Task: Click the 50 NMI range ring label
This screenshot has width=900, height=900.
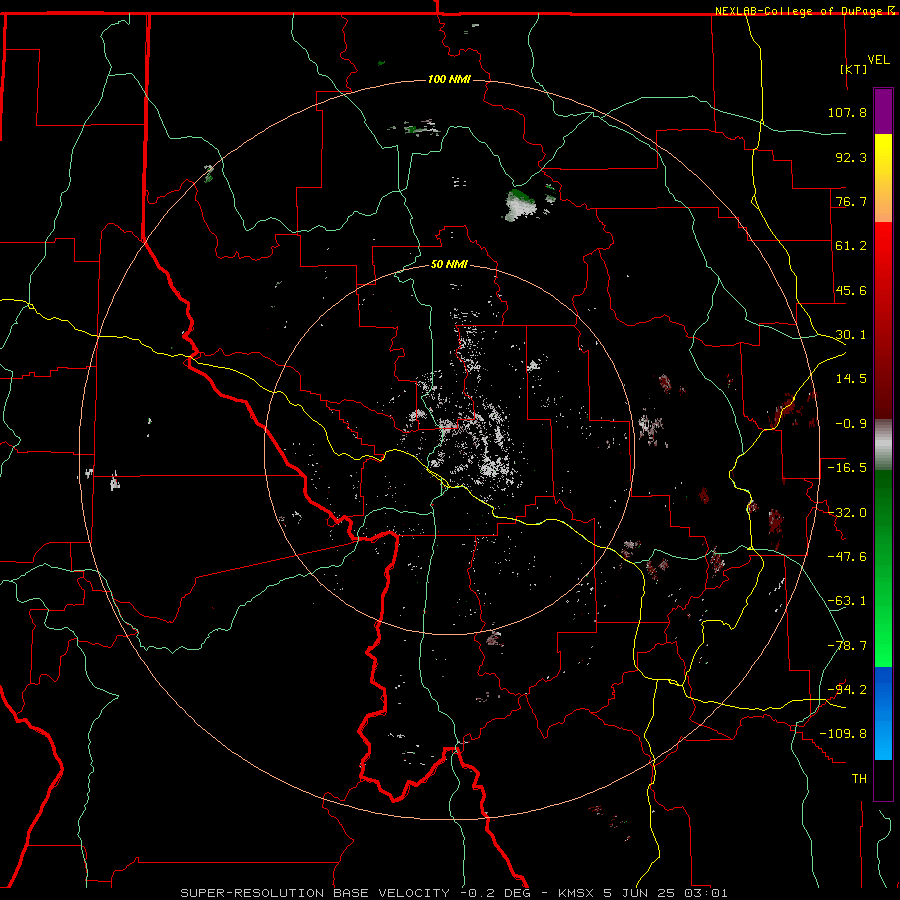Action: tap(449, 265)
